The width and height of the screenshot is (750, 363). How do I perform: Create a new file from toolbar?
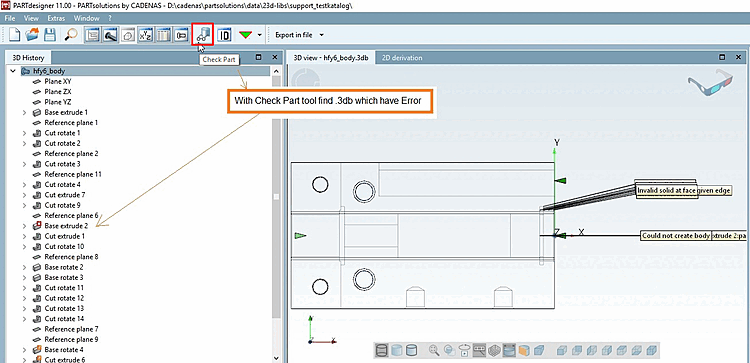coord(15,35)
